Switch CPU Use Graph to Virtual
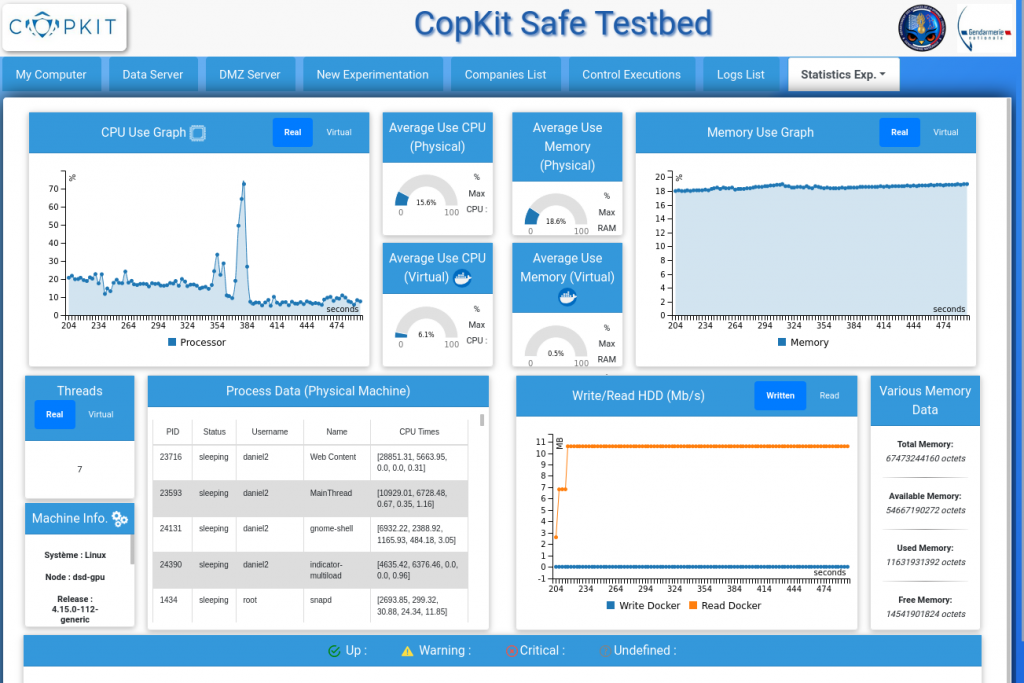Screen dimensions: 1024x683 tap(339, 133)
